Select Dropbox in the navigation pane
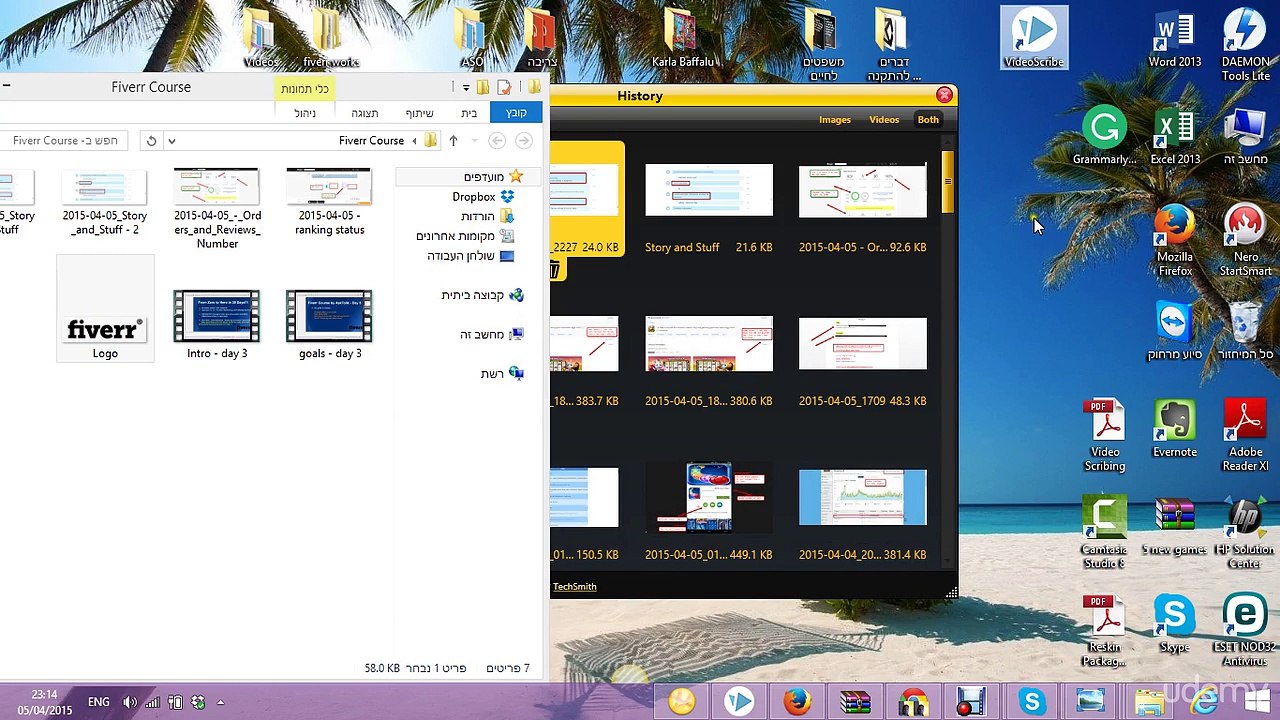 coord(483,197)
